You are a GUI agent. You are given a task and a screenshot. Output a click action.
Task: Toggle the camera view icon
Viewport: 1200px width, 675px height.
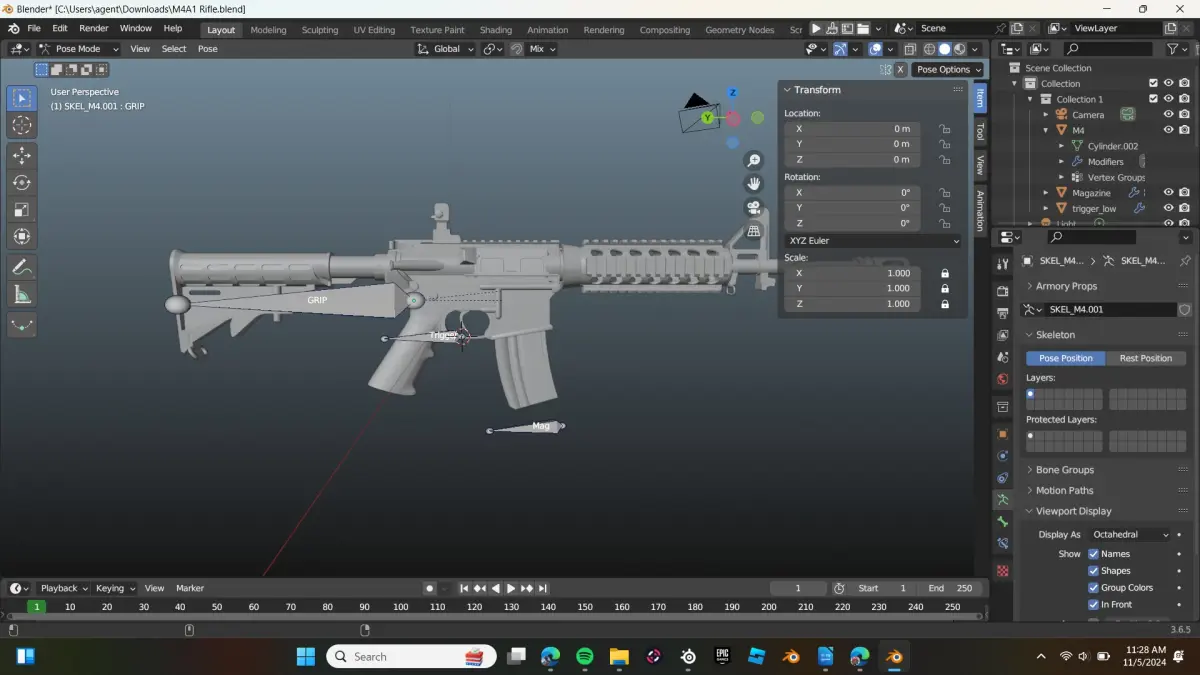[754, 207]
